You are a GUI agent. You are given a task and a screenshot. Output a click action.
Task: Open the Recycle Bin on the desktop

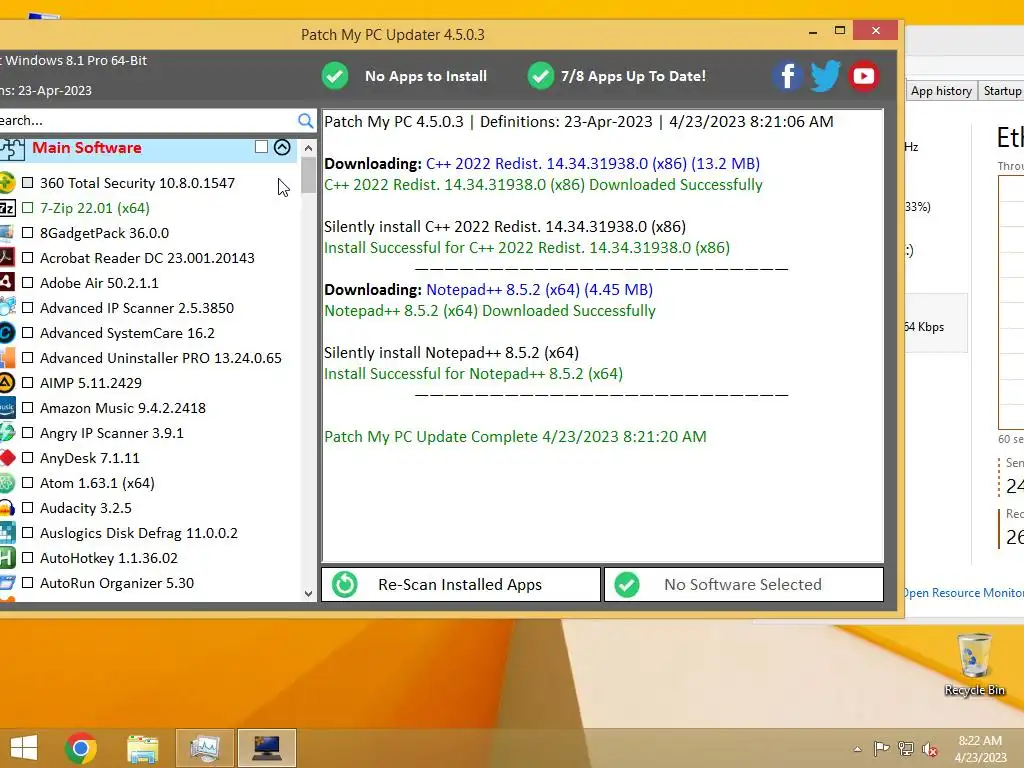(974, 664)
